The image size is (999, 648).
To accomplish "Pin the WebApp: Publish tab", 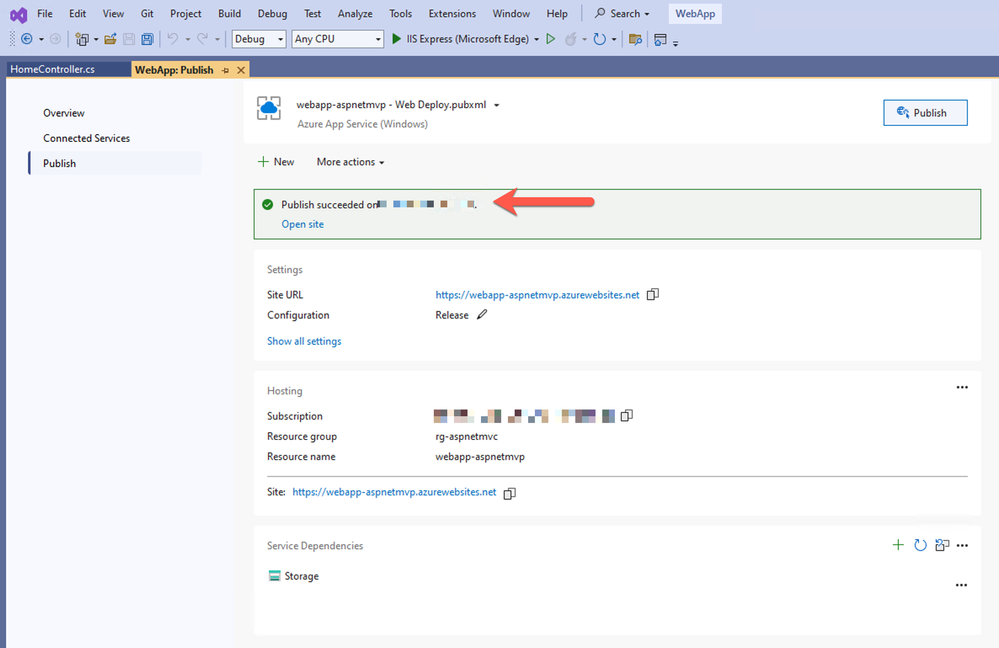I will pos(226,70).
